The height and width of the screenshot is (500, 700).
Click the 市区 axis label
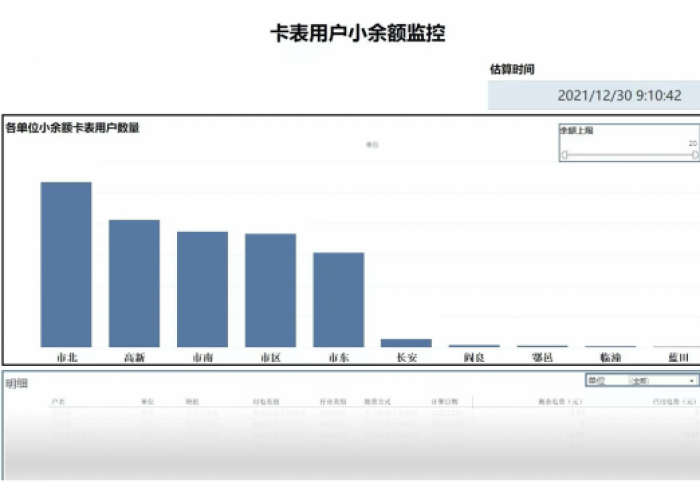[271, 357]
